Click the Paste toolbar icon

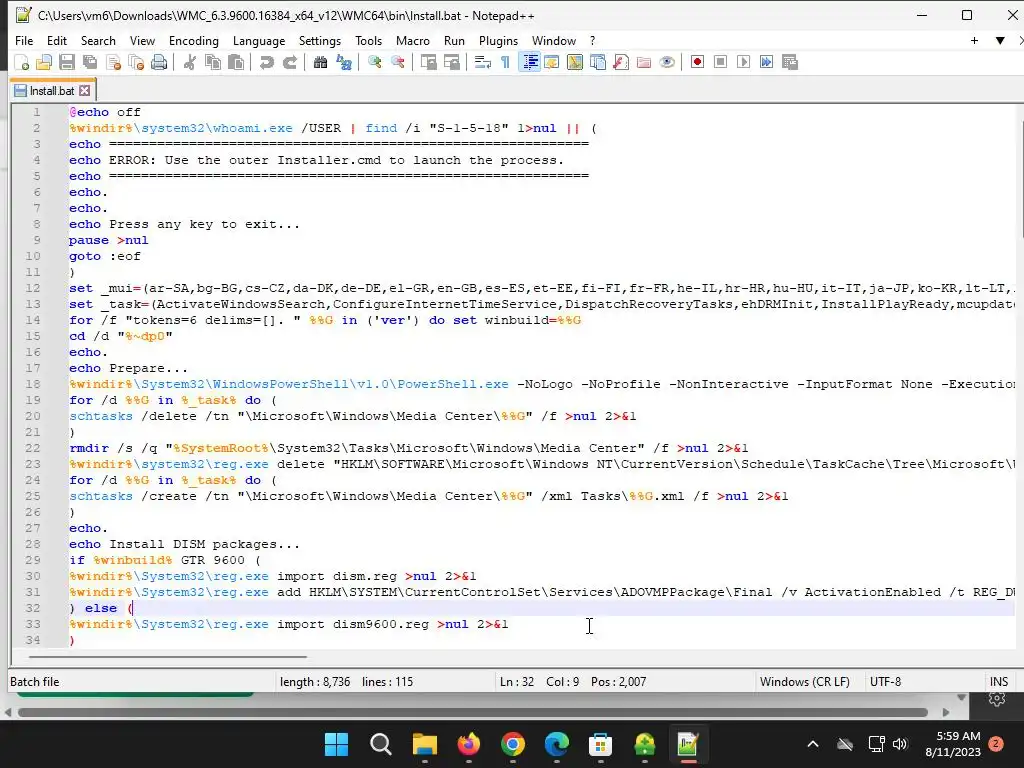236,62
